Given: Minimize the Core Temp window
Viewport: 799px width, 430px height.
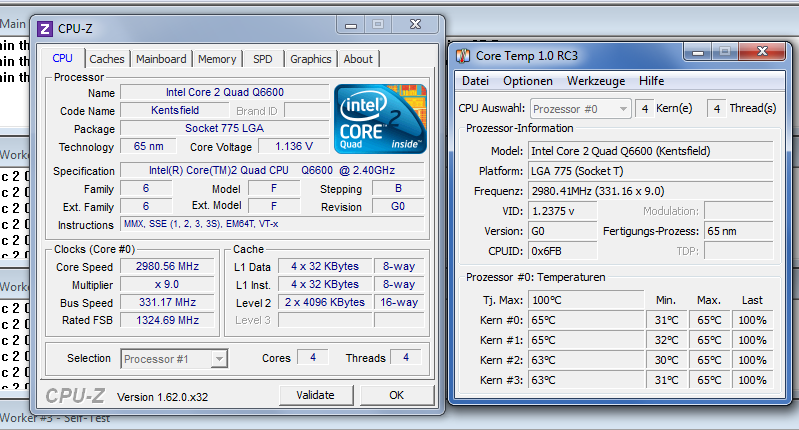Looking at the screenshot, I should 698,51.
